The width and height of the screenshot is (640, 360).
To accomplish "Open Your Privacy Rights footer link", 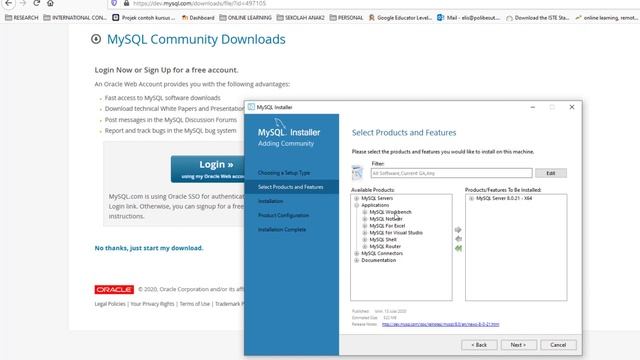I will point(152,304).
